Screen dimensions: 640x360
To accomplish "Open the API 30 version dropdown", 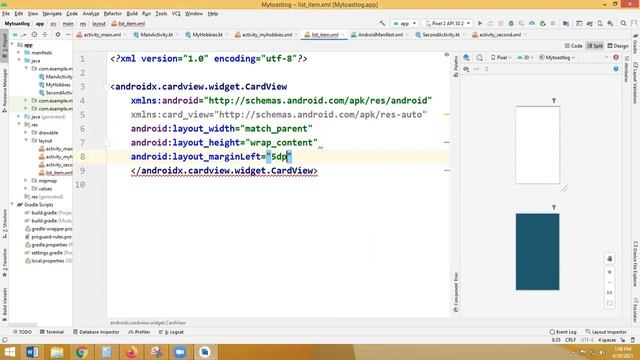I will 526,58.
